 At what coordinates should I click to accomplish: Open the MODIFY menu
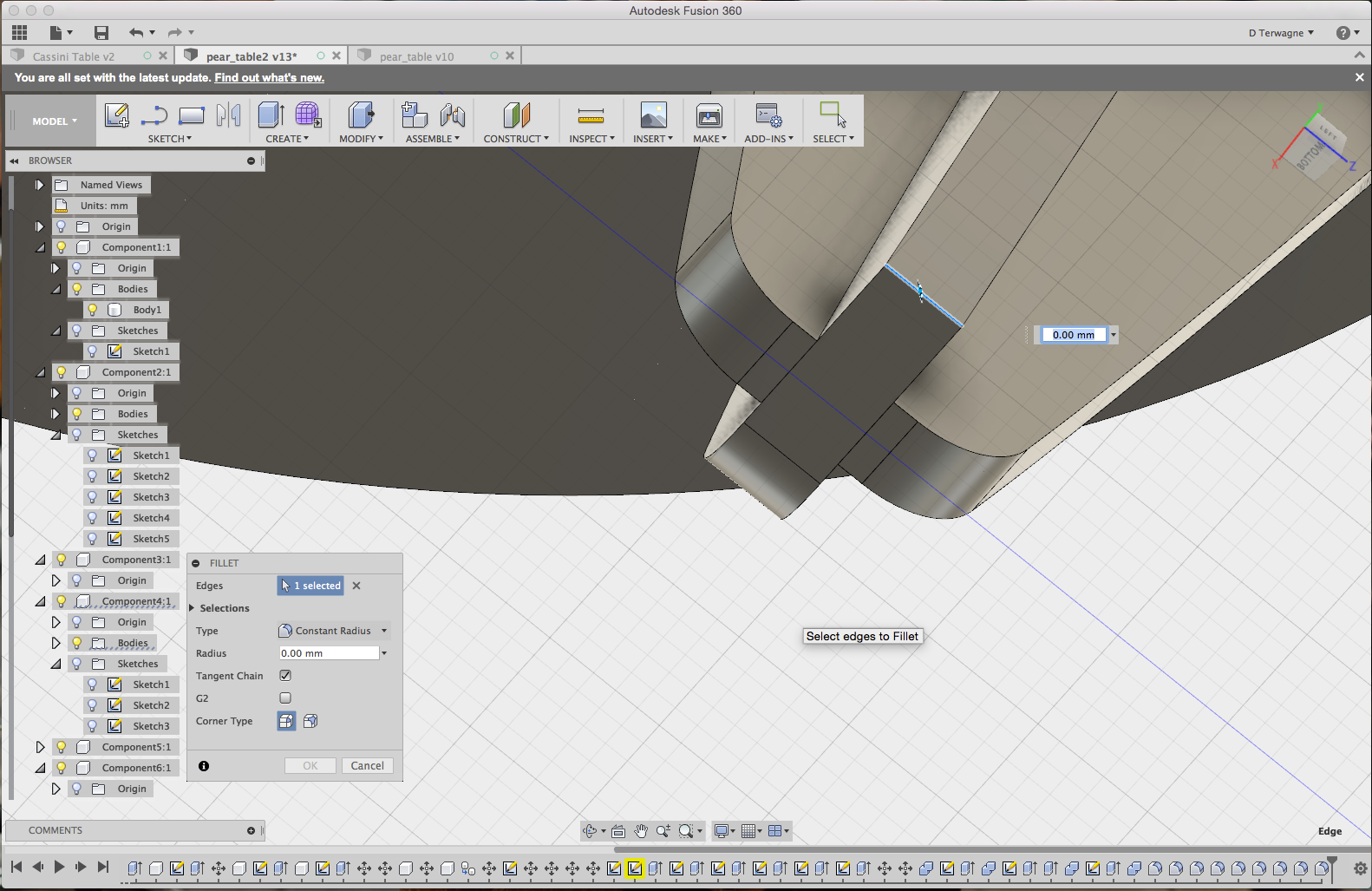coord(361,139)
